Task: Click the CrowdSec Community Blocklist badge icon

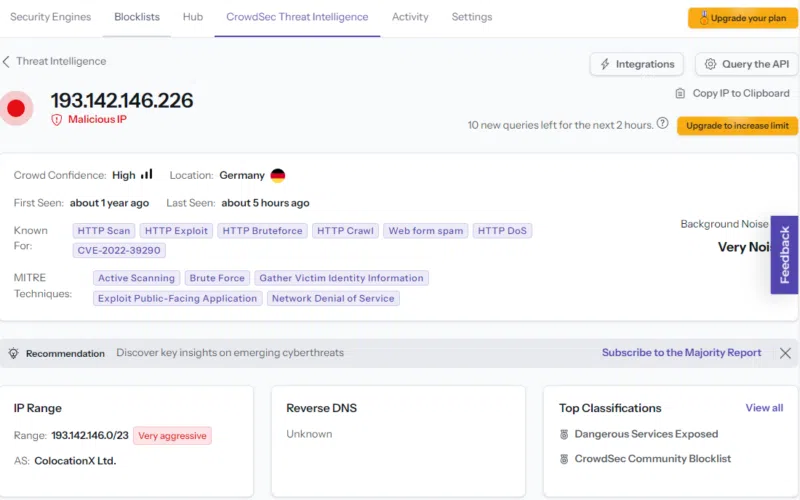Action: click(564, 459)
